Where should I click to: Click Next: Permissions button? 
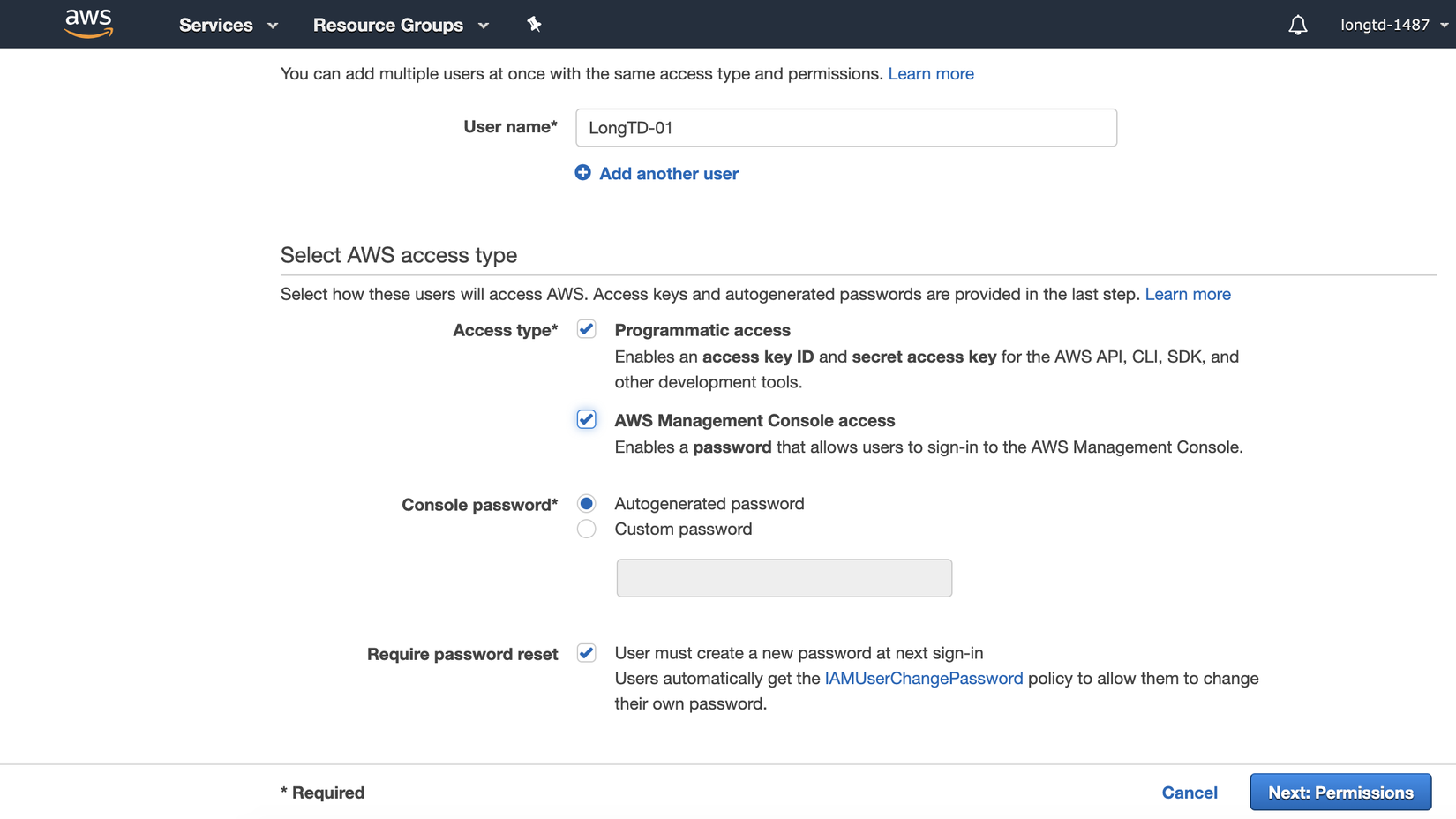tap(1340, 793)
